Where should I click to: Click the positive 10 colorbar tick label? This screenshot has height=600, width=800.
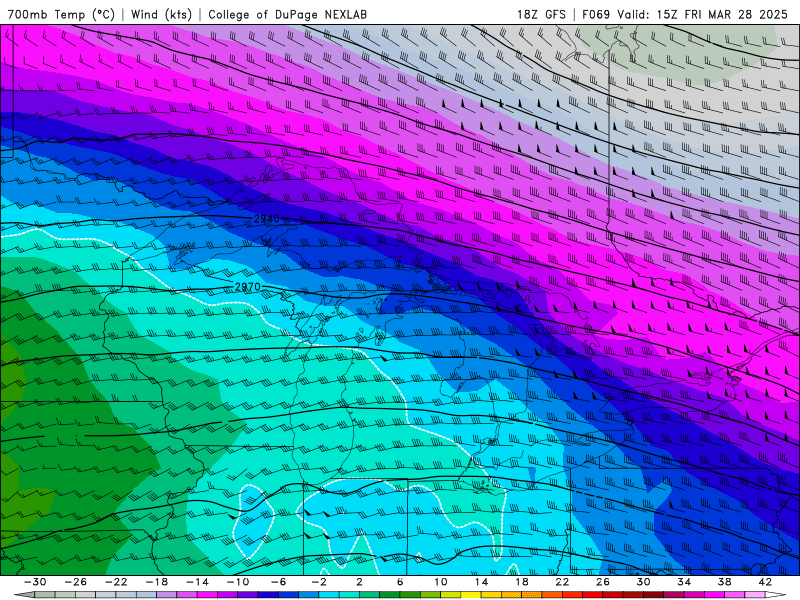click(x=440, y=582)
